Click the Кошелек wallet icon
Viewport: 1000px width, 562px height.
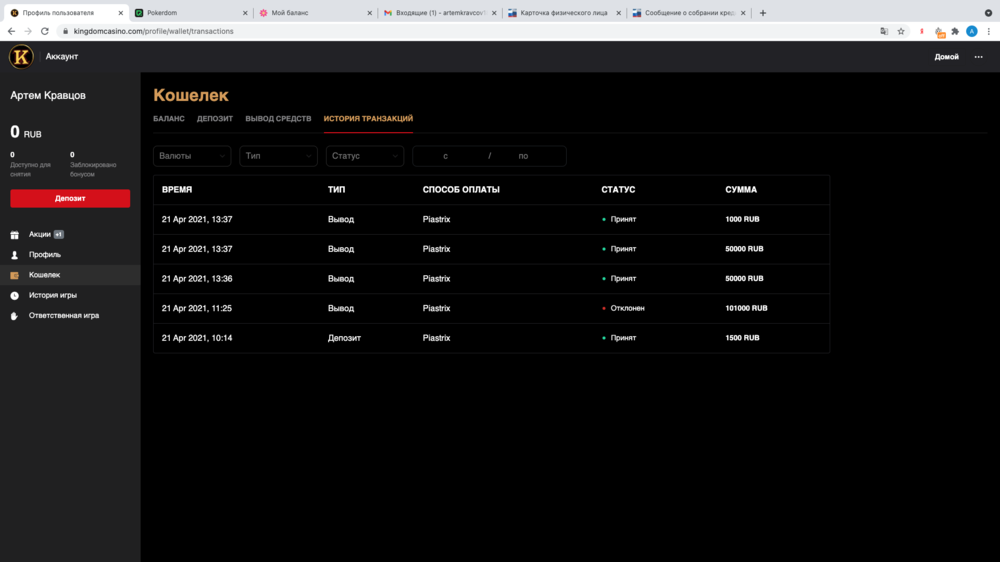point(15,275)
